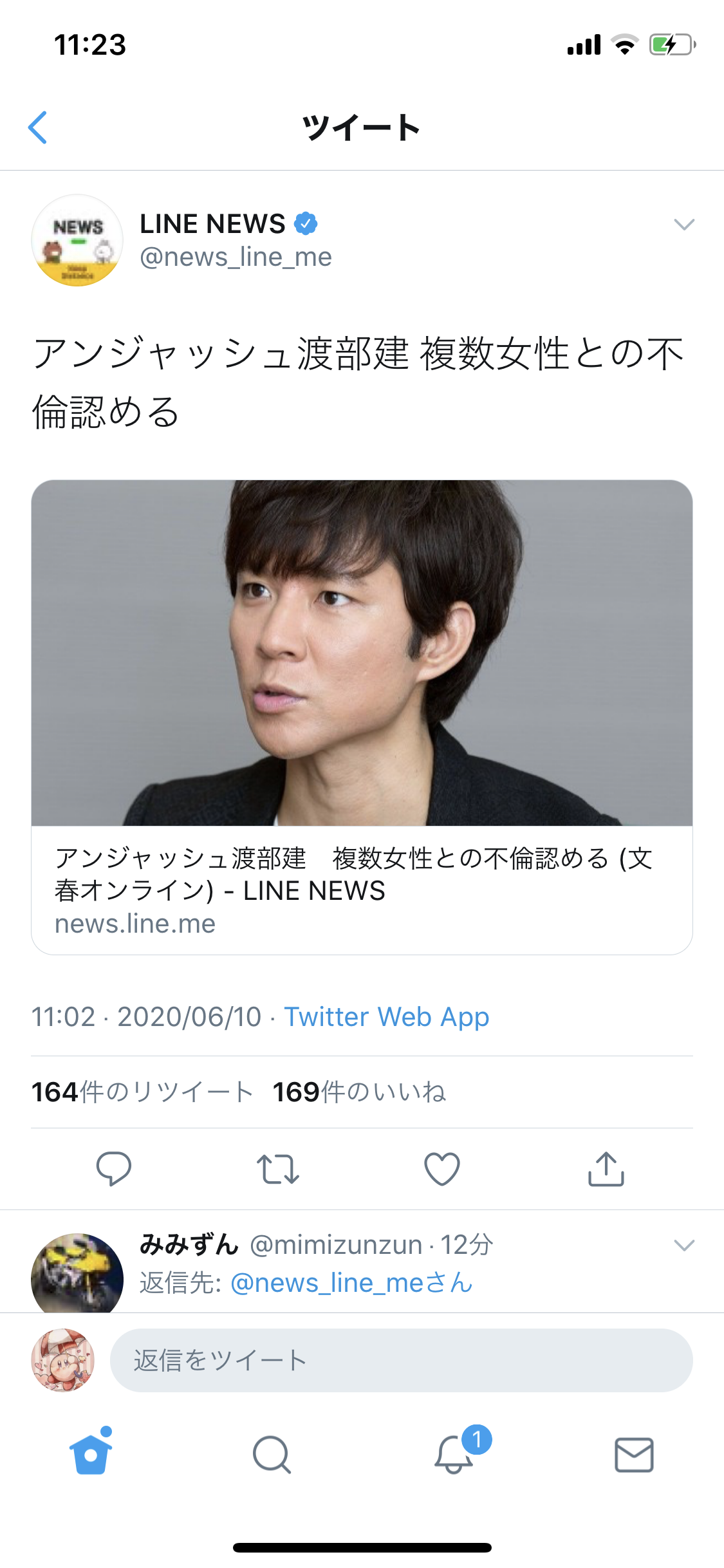Expand the tweet options chevron on LINE NEWS post
The image size is (724, 1568).
[684, 223]
